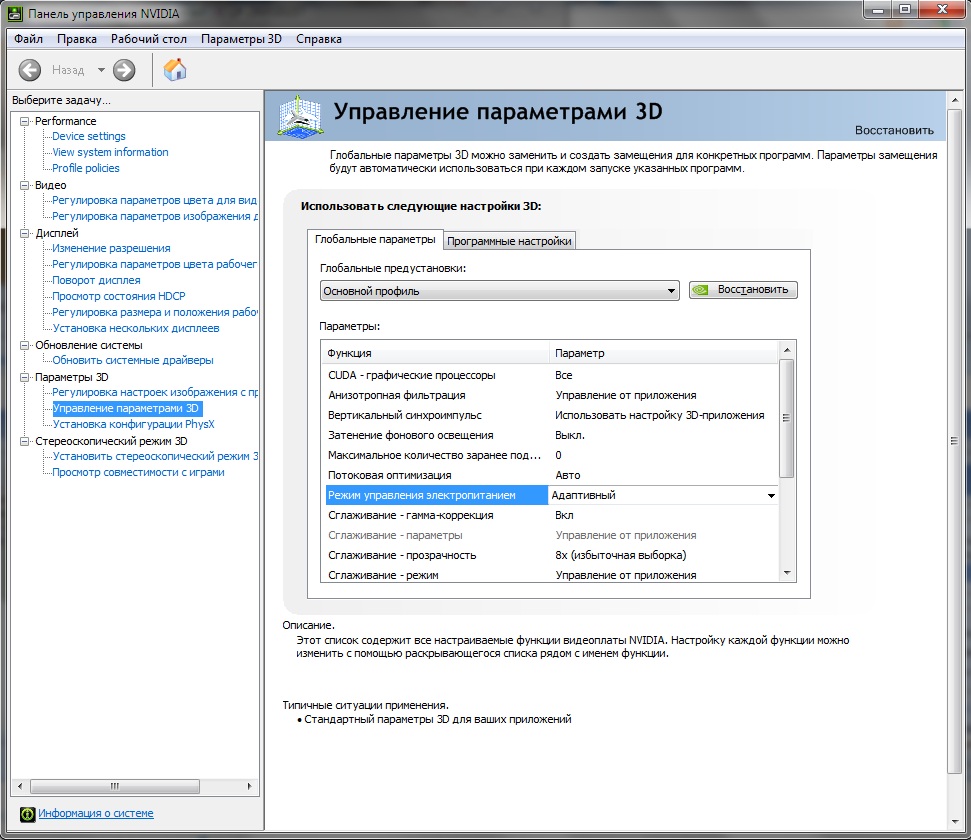
Task: Select Сглаживание - прозрачность row
Action: (551, 555)
